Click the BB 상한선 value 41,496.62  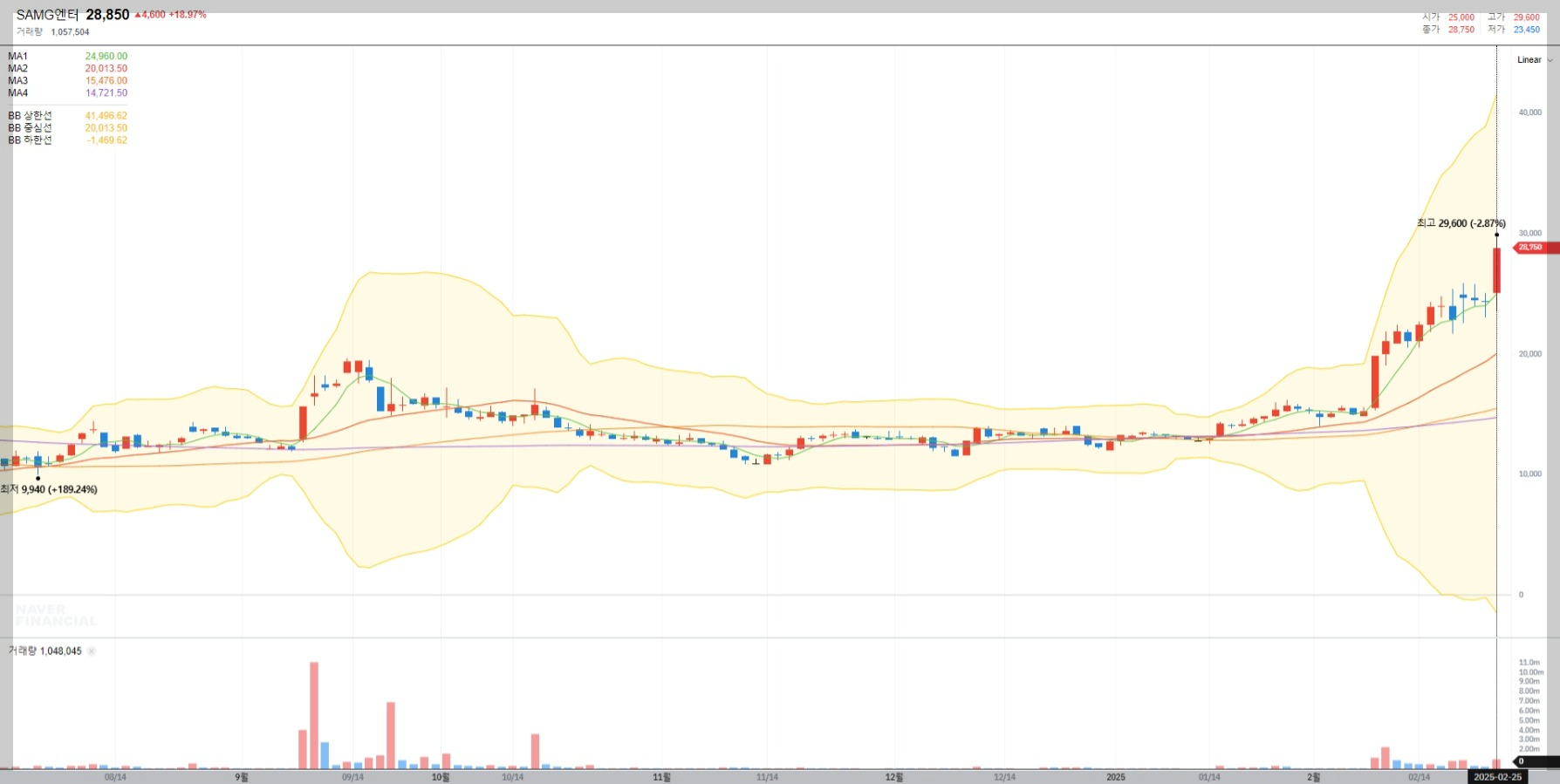pyautogui.click(x=106, y=116)
